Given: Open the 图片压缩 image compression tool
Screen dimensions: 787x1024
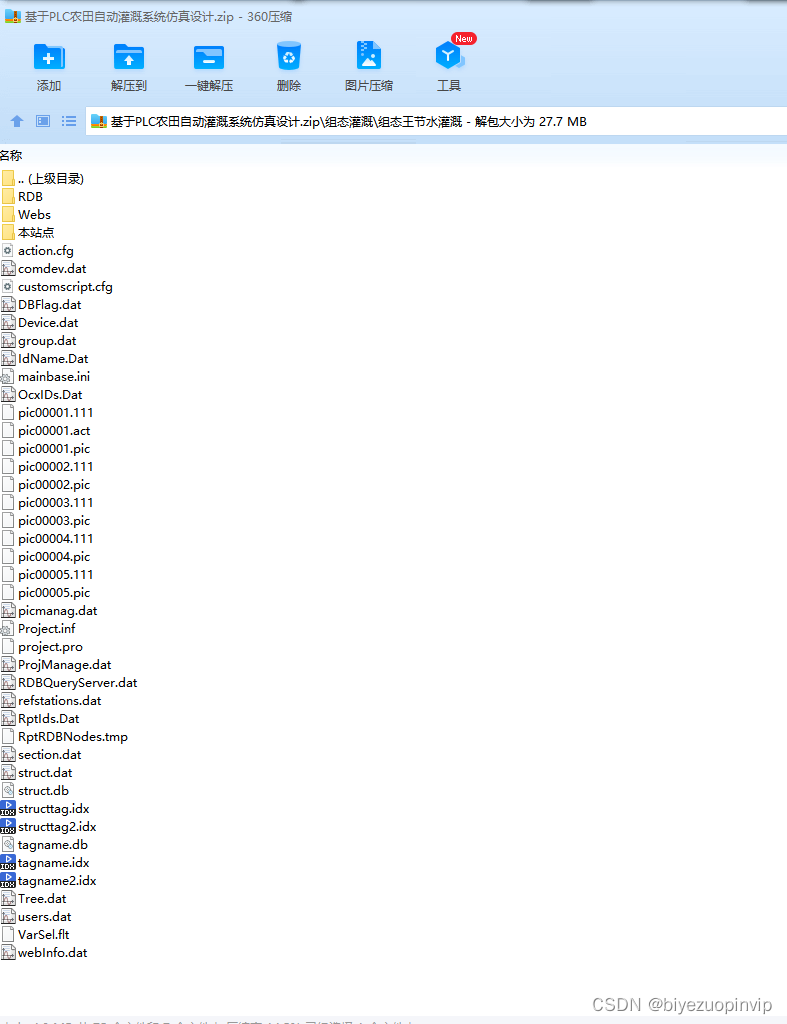Looking at the screenshot, I should point(368,56).
